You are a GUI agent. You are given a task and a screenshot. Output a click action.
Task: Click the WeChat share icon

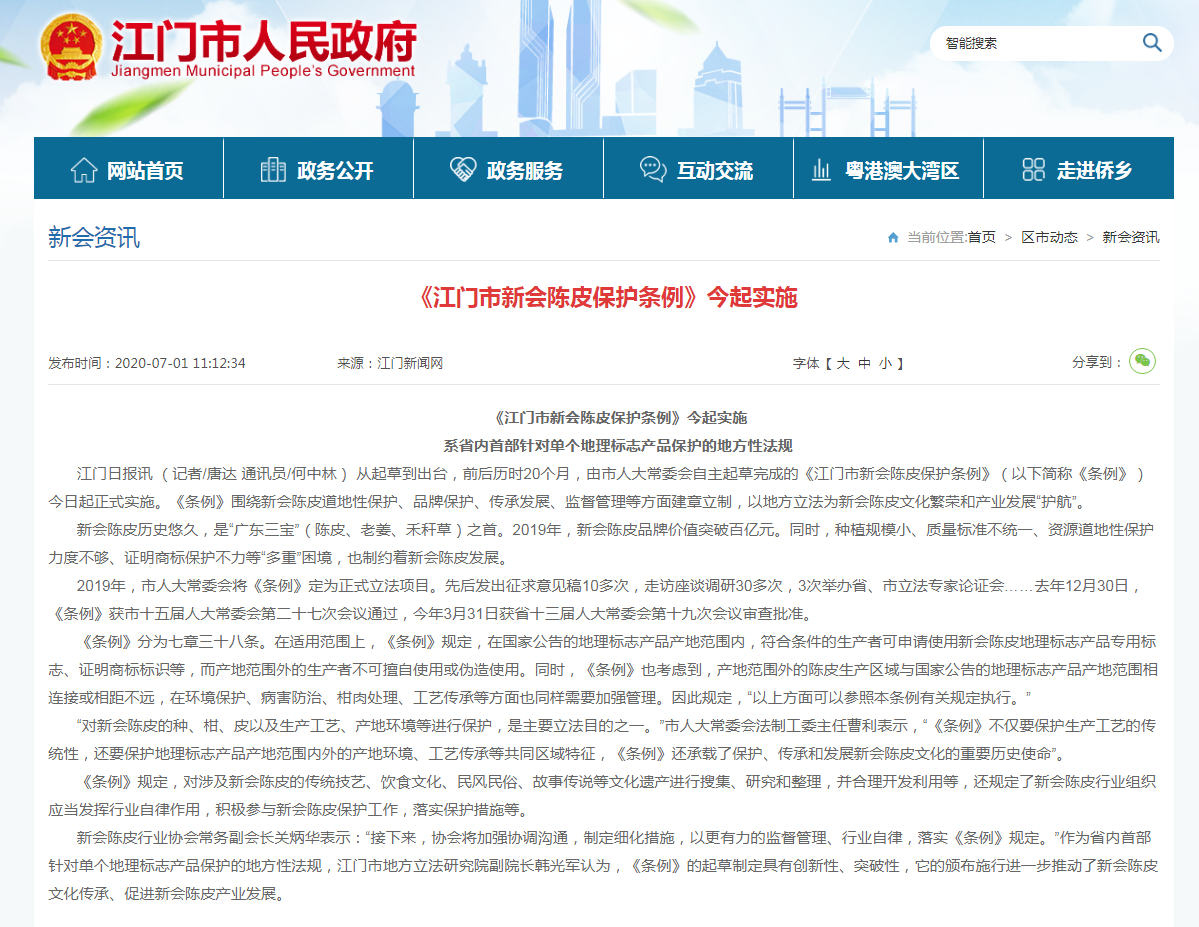pyautogui.click(x=1142, y=361)
